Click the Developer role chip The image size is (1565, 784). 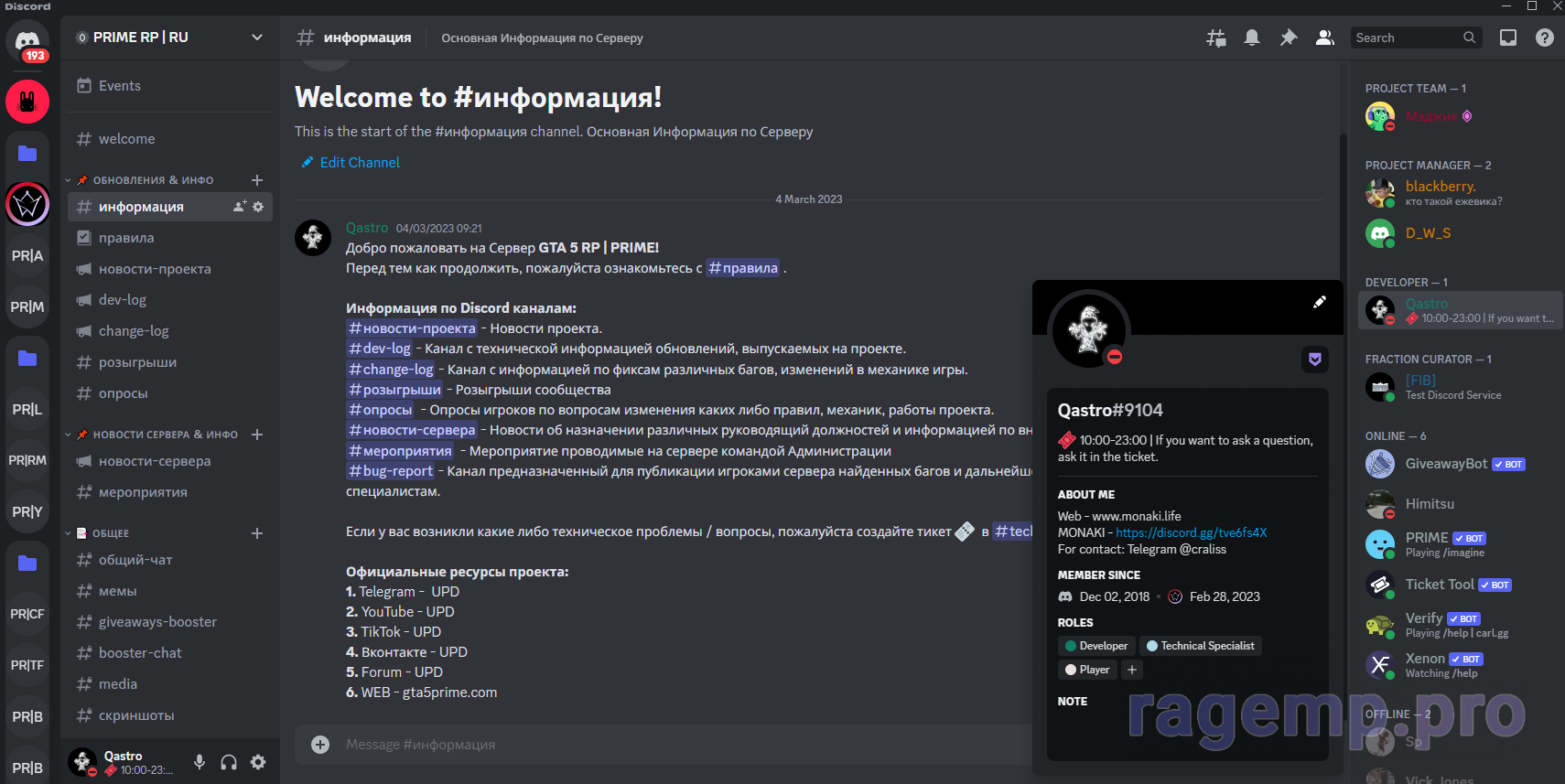[1096, 646]
